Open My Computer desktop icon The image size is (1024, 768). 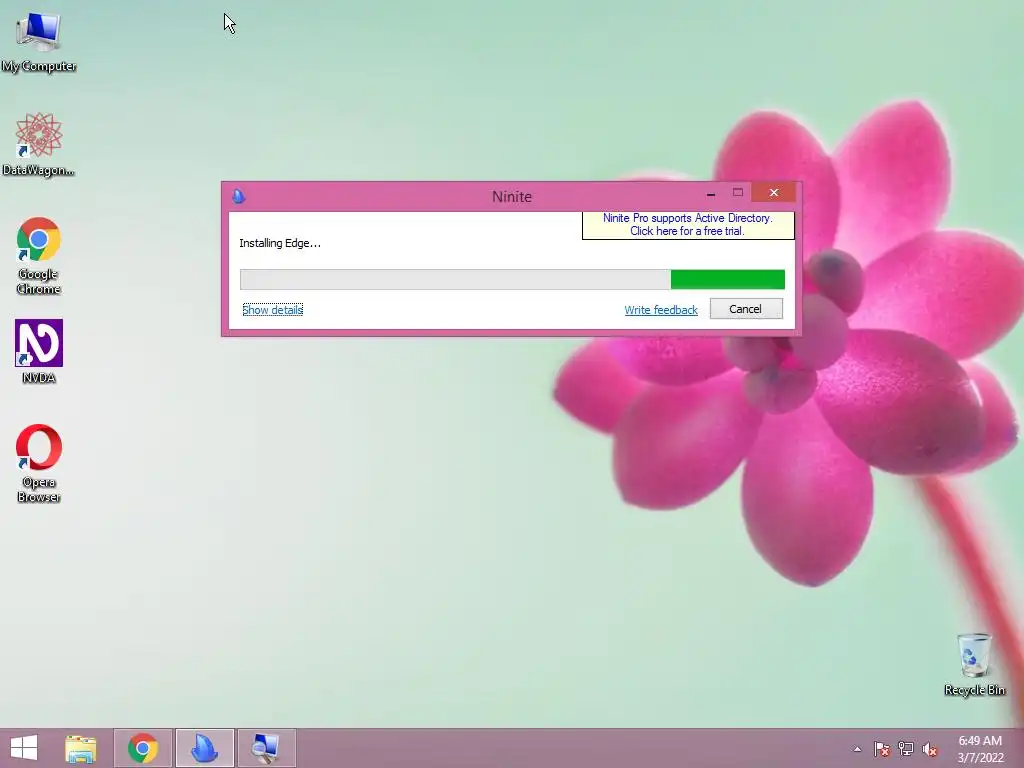39,42
